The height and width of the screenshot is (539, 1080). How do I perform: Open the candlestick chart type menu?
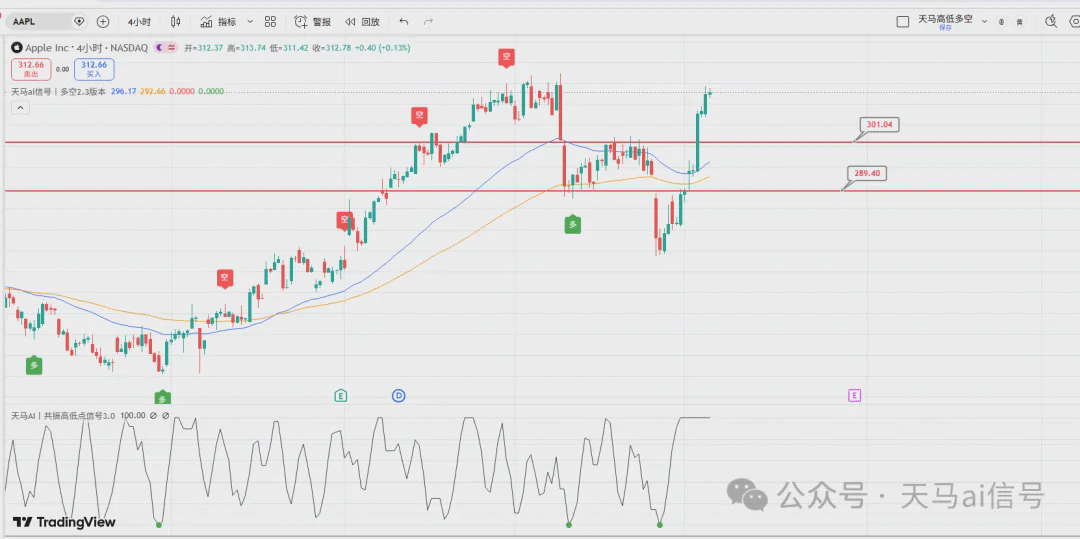click(x=176, y=21)
